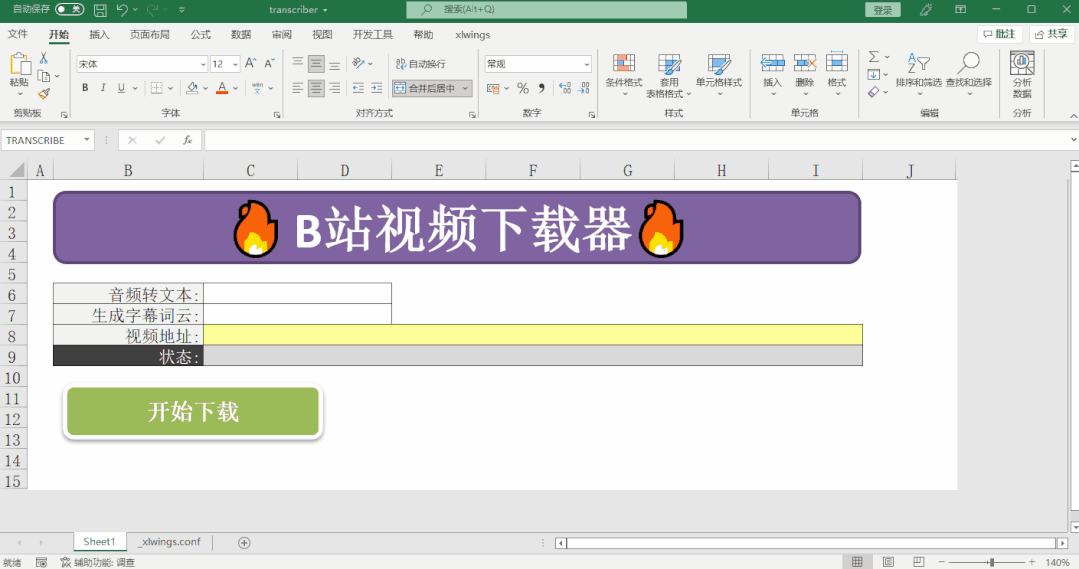Screen dimensions: 1079x569
Task: Click the Save icon in title bar
Action: point(100,10)
